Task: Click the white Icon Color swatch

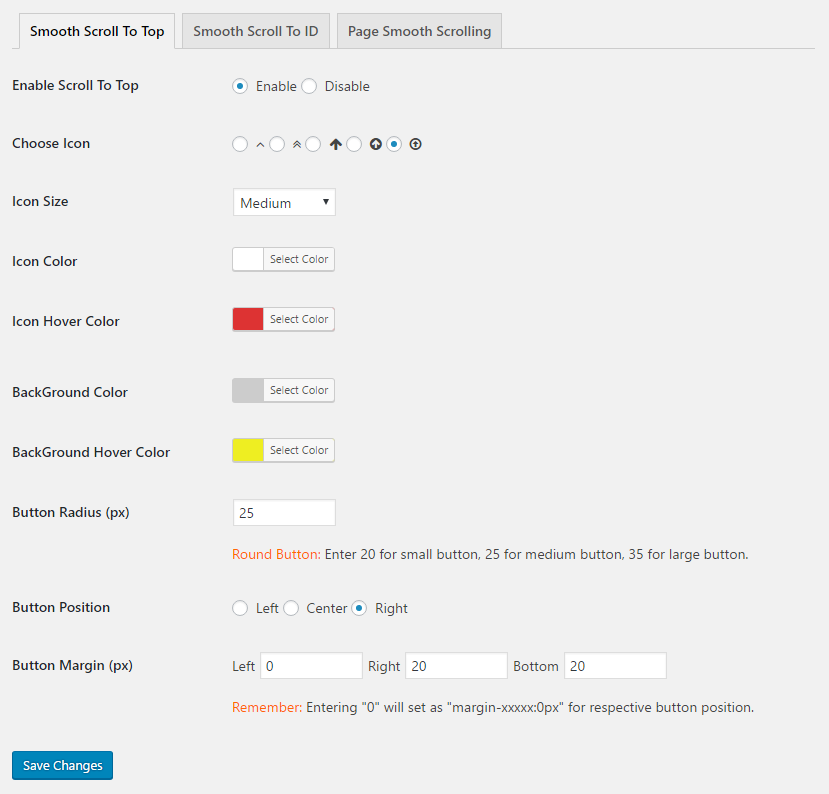Action: point(248,260)
